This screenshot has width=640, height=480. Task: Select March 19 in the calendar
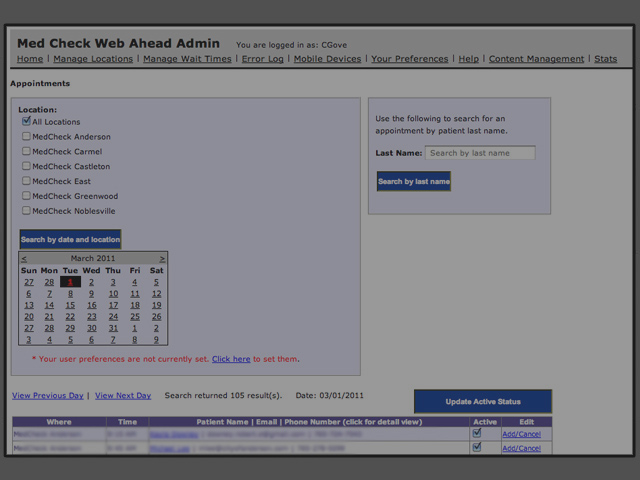click(x=156, y=305)
